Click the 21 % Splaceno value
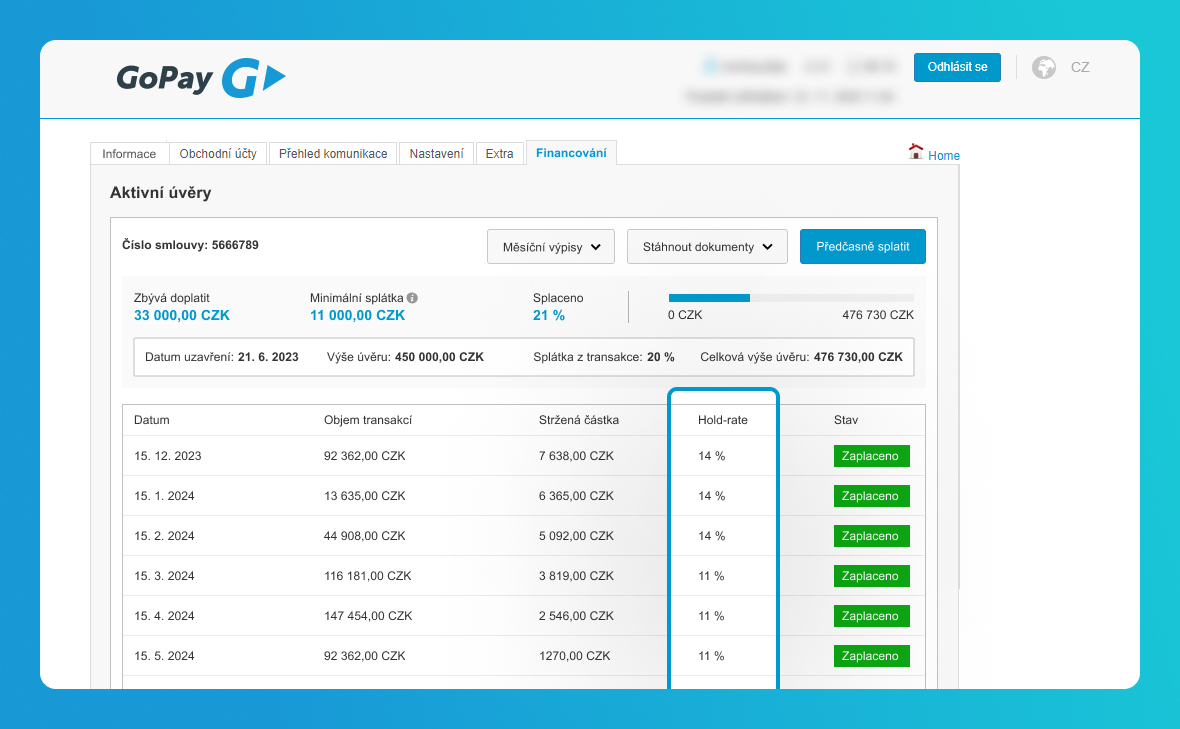Viewport: 1180px width, 729px height. pos(549,315)
